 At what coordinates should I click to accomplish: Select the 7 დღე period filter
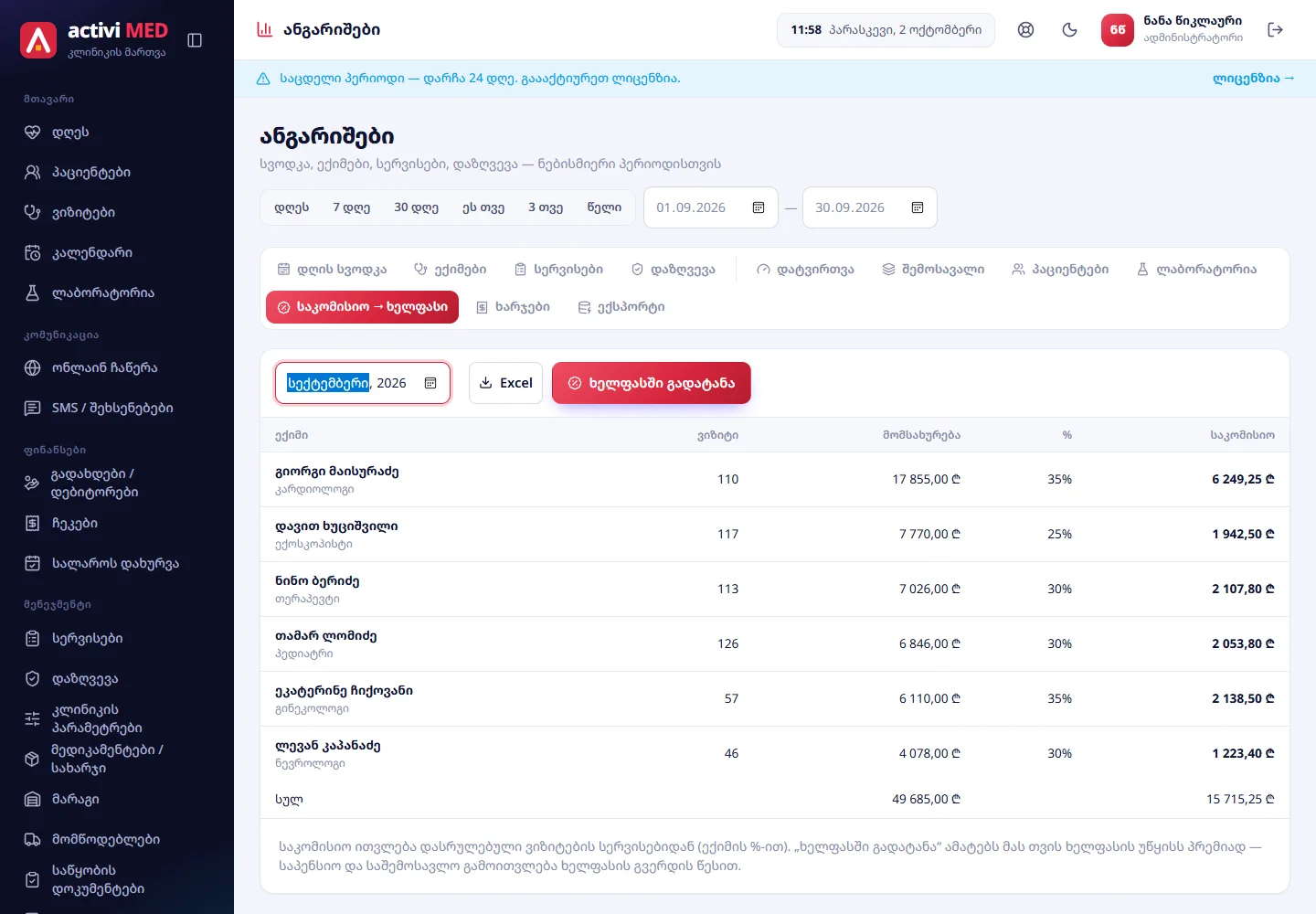click(x=351, y=207)
